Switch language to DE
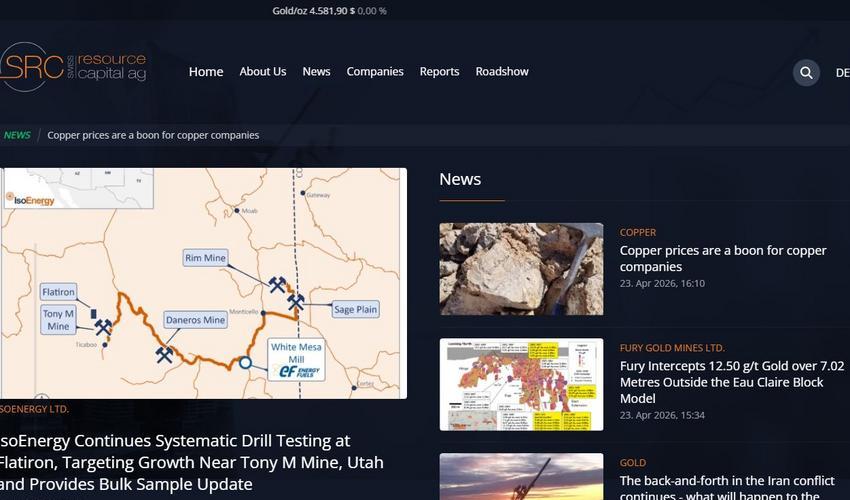850x500 pixels. click(x=842, y=73)
